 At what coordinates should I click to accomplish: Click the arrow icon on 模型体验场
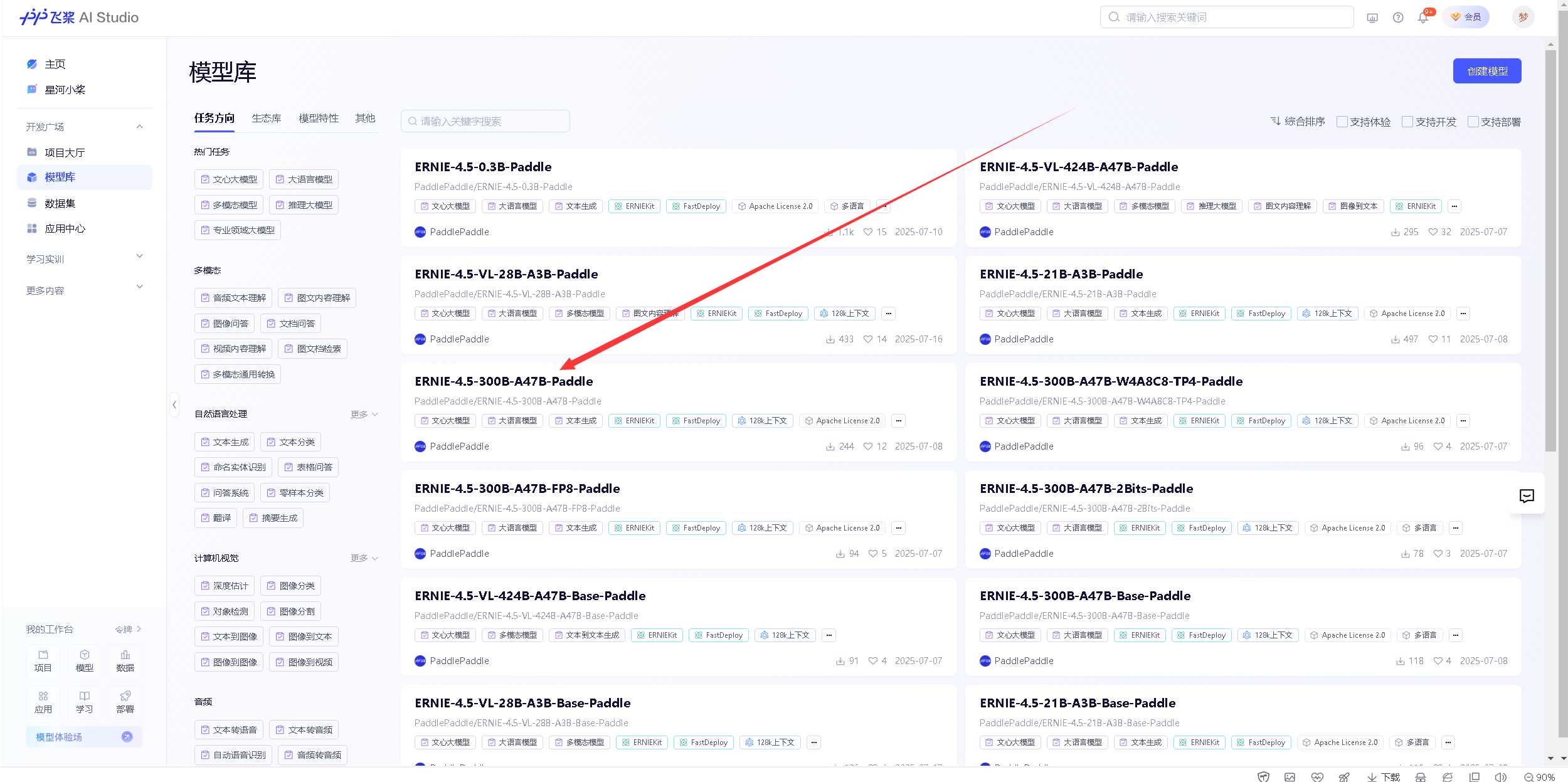tap(127, 737)
